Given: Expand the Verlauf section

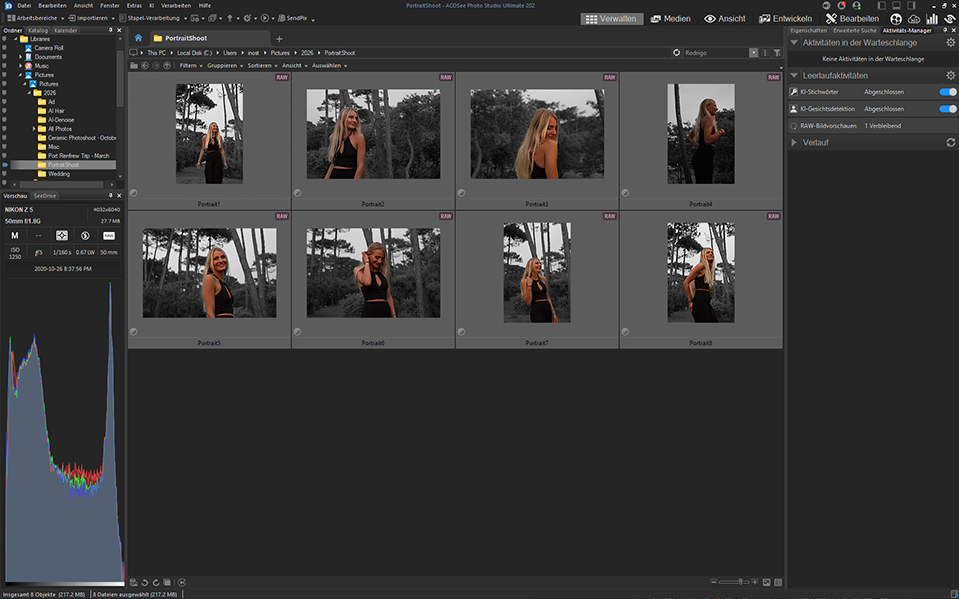Looking at the screenshot, I should [x=795, y=142].
